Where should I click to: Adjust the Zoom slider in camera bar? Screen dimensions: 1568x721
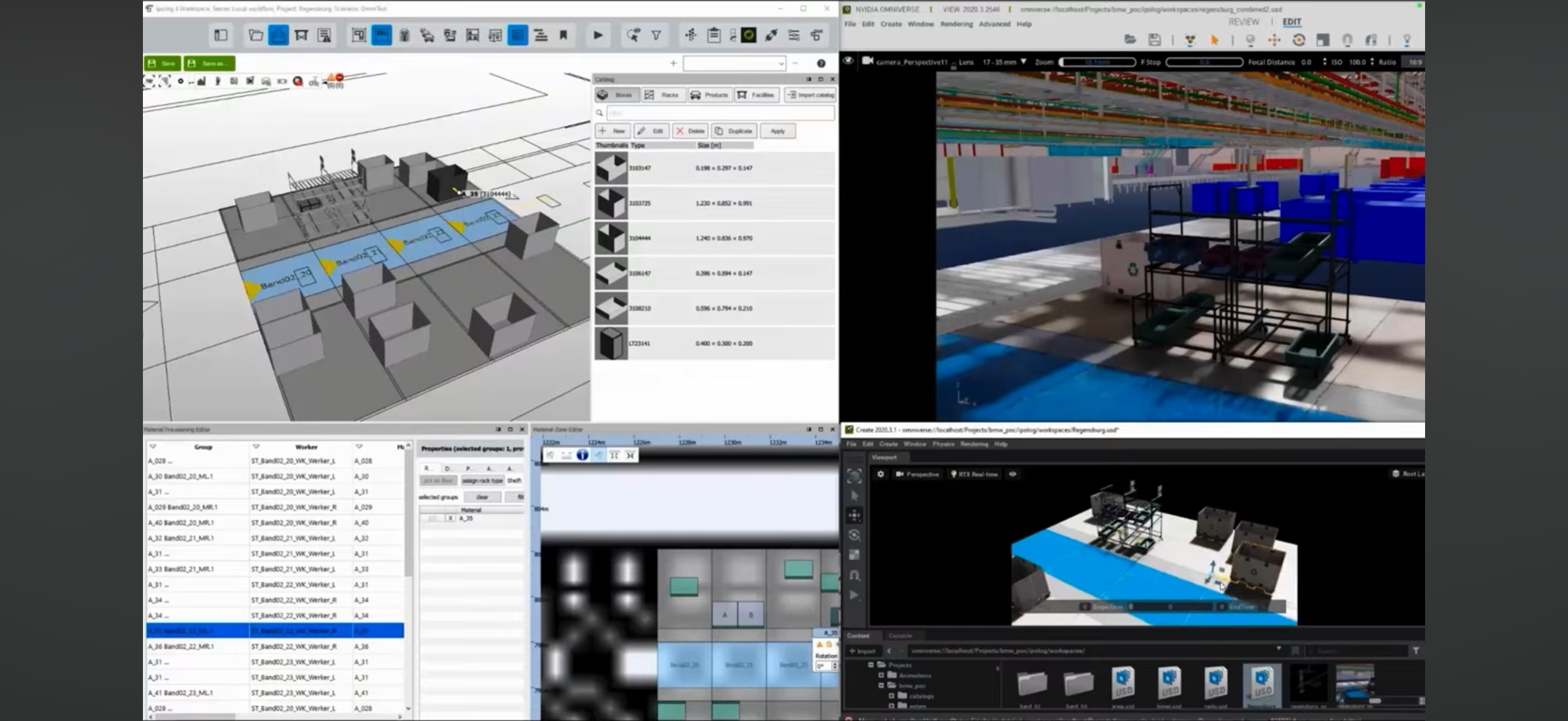(x=1097, y=62)
